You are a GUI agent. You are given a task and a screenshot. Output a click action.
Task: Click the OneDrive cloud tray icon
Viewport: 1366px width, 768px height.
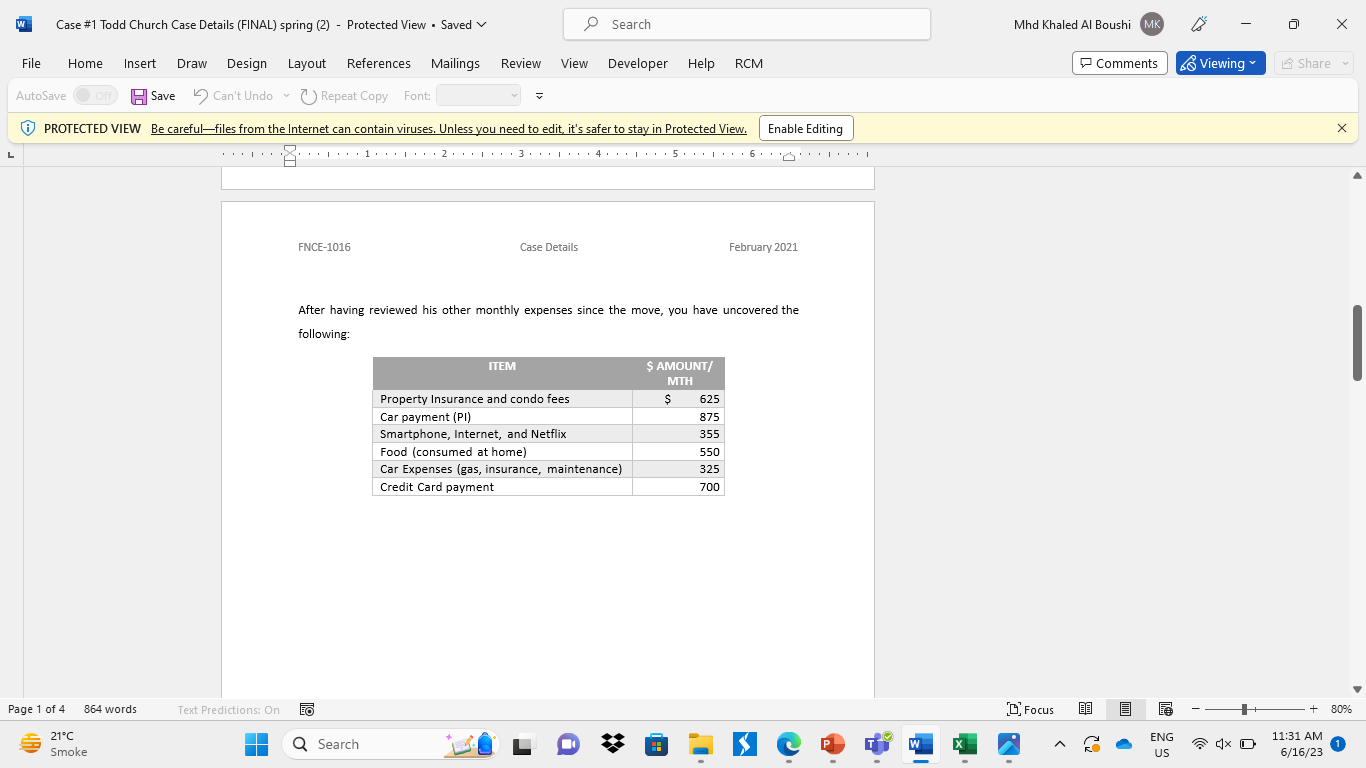1124,744
